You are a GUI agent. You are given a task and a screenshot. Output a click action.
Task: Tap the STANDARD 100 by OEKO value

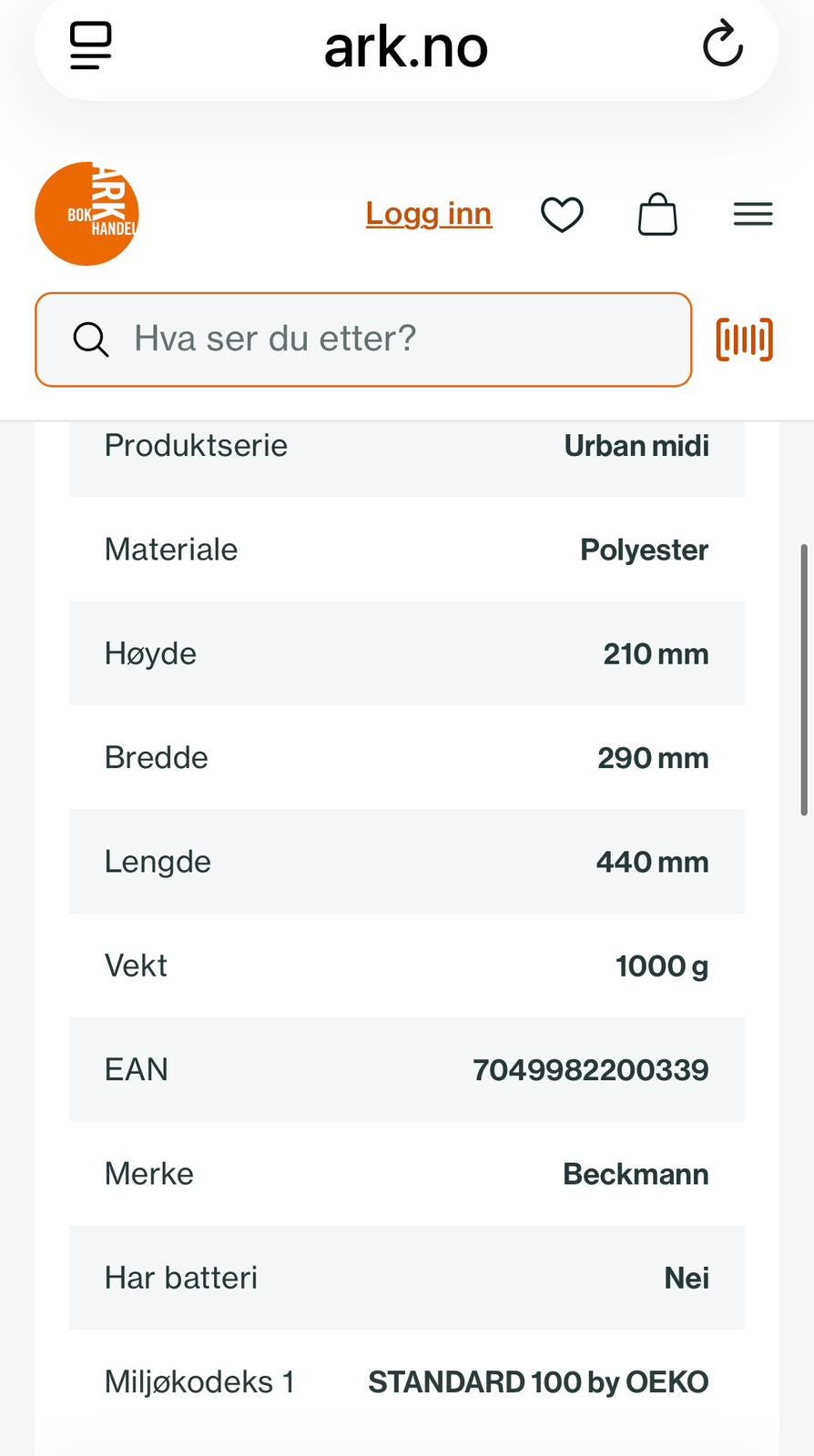[x=538, y=1381]
